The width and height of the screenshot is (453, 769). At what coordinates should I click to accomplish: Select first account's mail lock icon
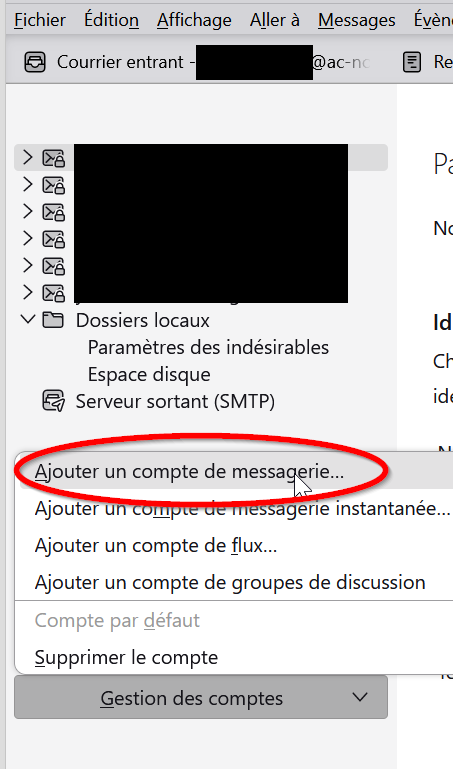(53, 158)
